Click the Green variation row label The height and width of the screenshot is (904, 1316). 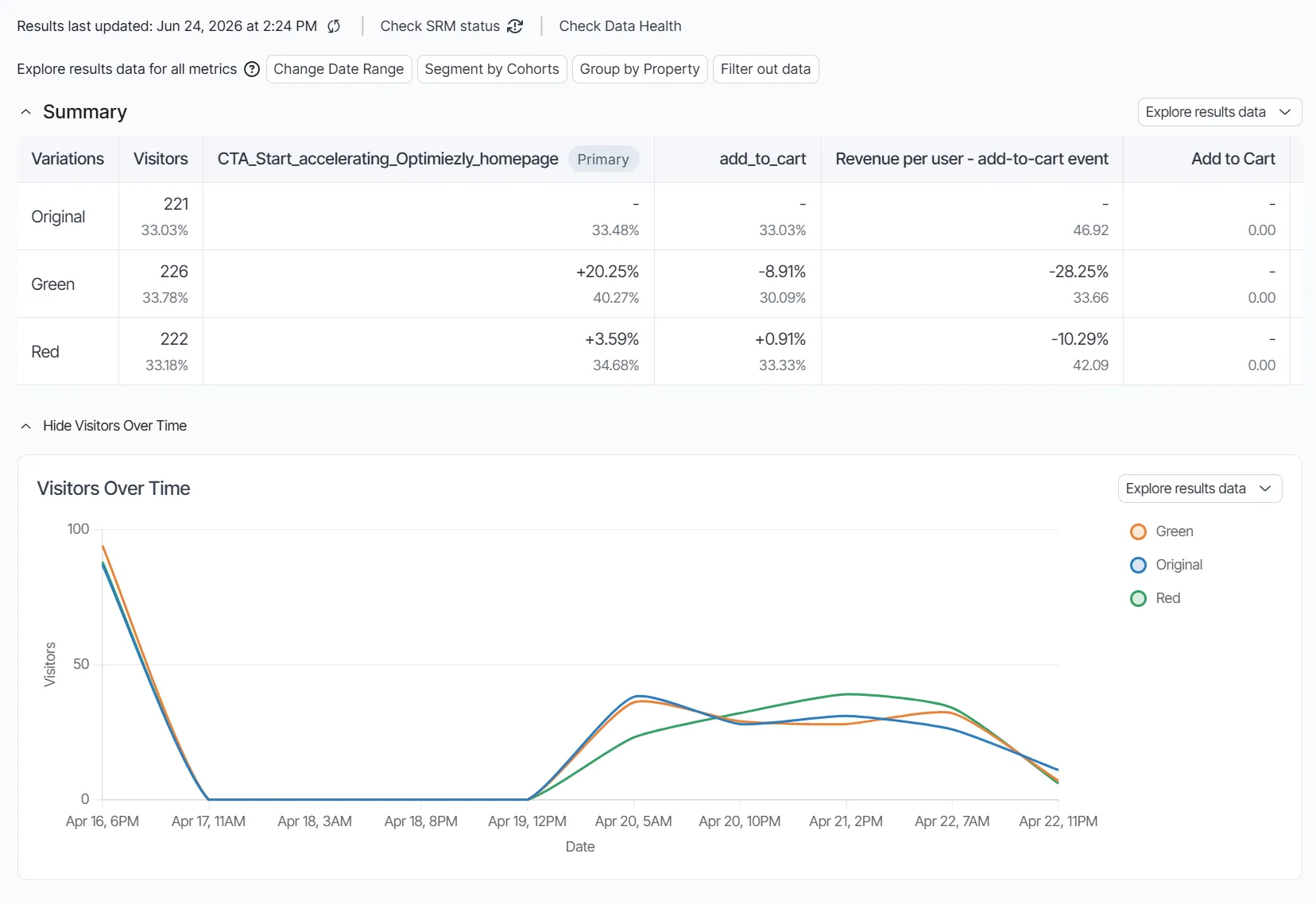(53, 284)
